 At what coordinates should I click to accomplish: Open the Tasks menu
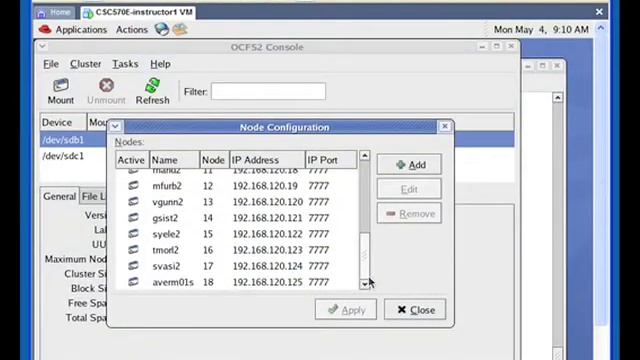(x=125, y=64)
